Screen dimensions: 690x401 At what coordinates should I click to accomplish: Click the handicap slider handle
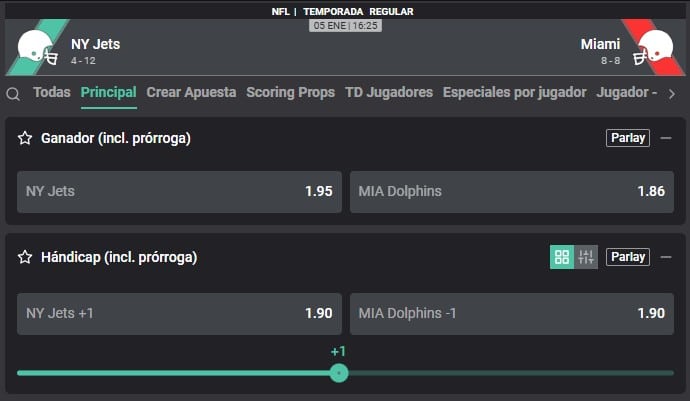click(339, 373)
